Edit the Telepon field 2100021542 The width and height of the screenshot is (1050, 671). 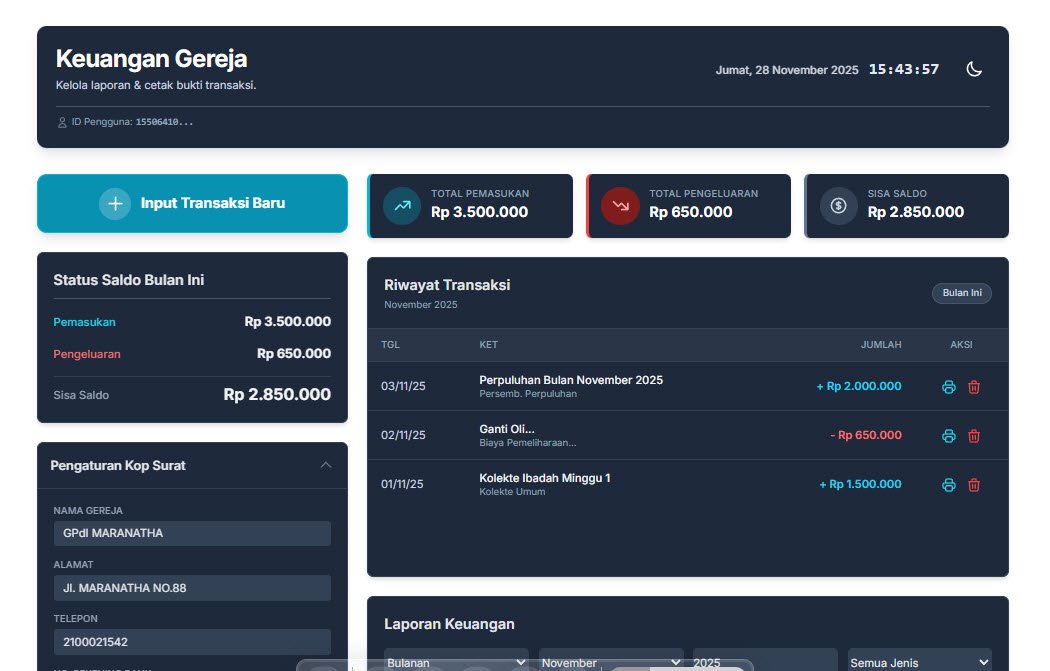tap(192, 642)
